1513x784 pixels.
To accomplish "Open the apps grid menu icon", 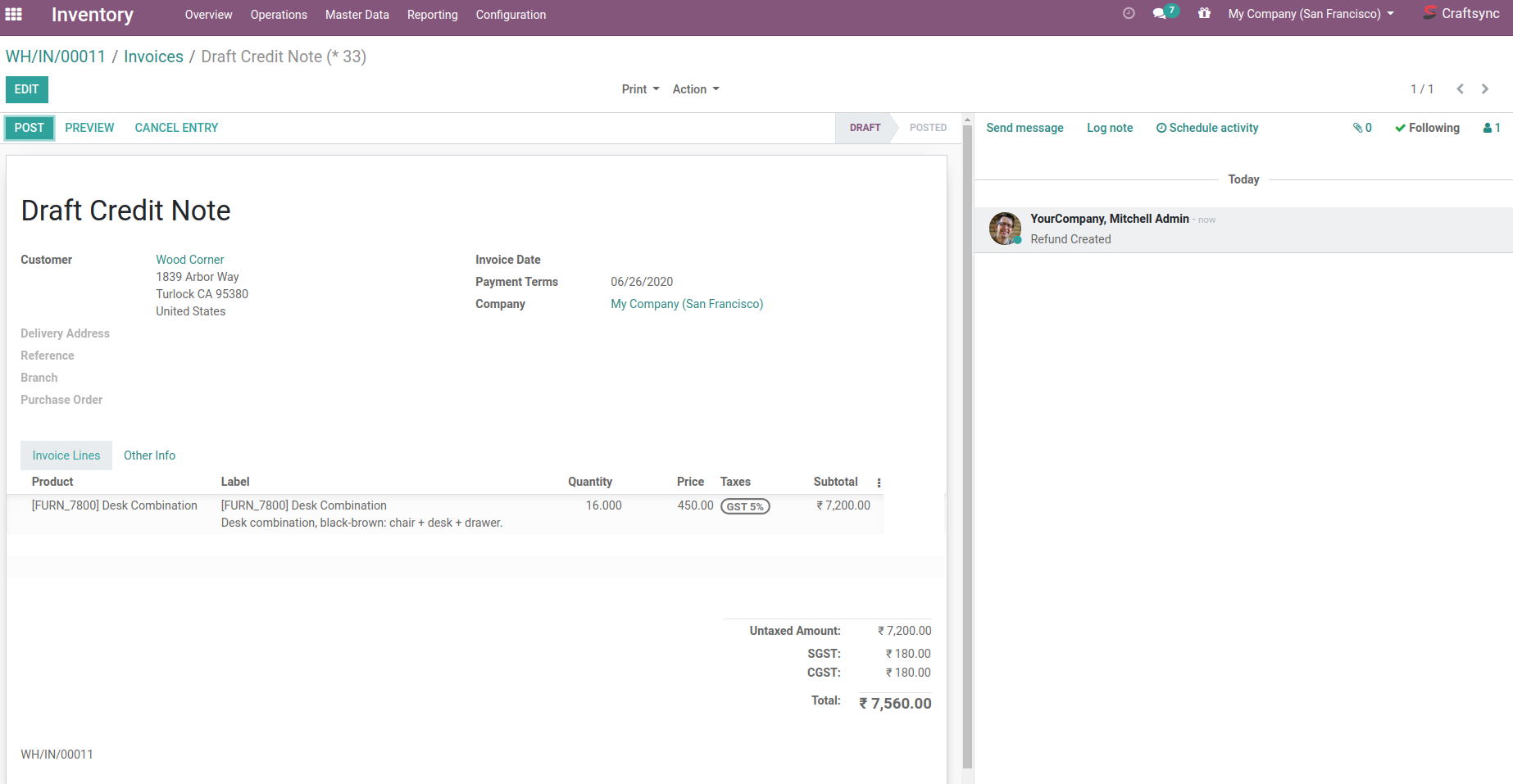I will 14,14.
